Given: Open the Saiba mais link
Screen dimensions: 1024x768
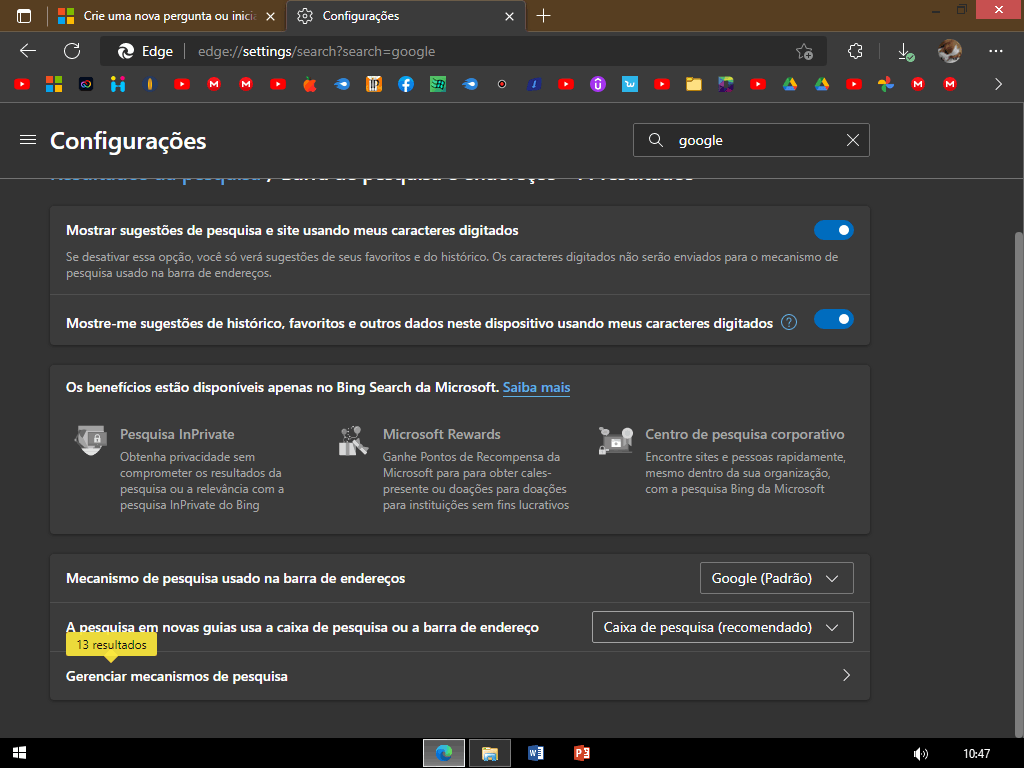Looking at the screenshot, I should [536, 387].
